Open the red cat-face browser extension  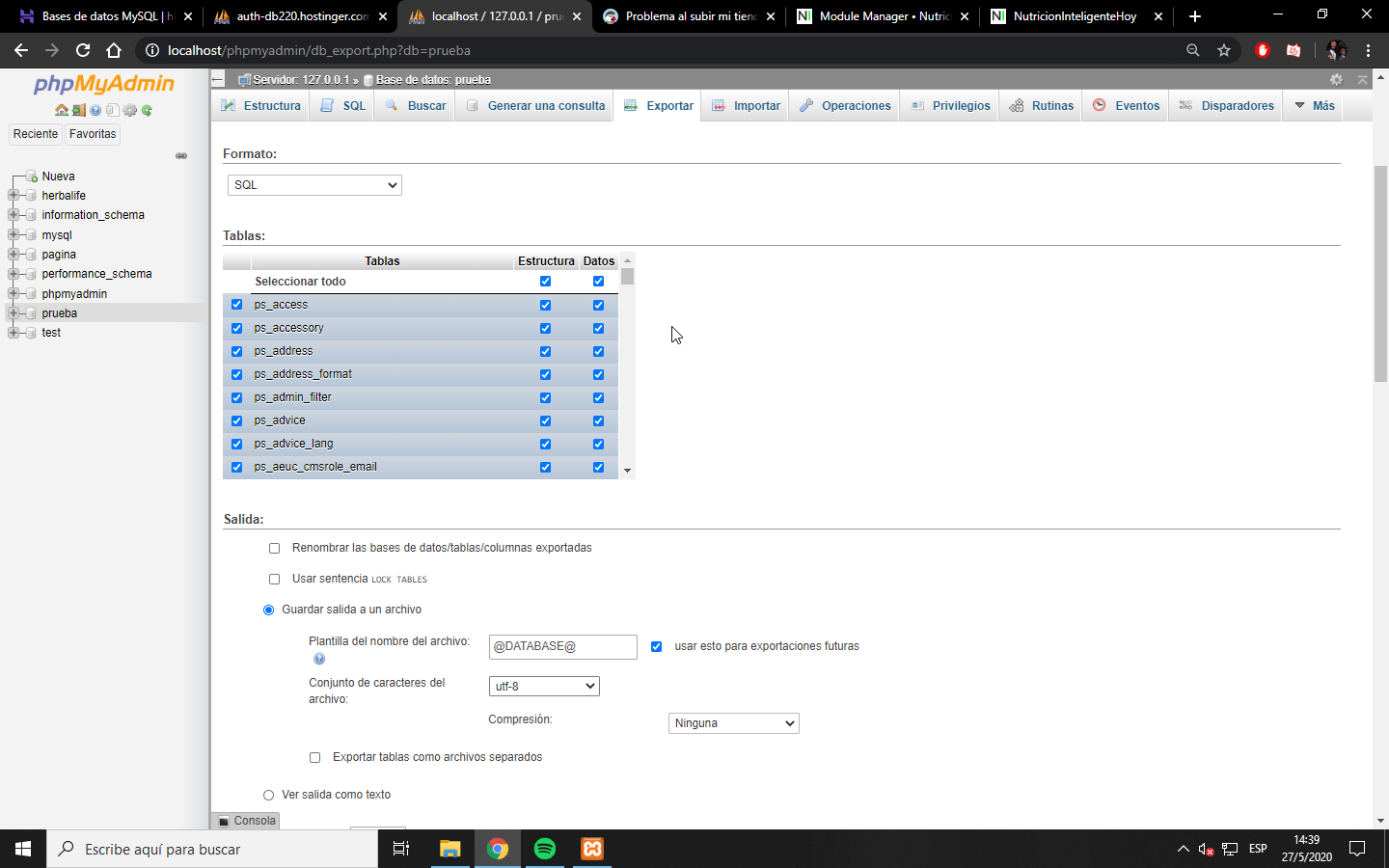click(1294, 50)
